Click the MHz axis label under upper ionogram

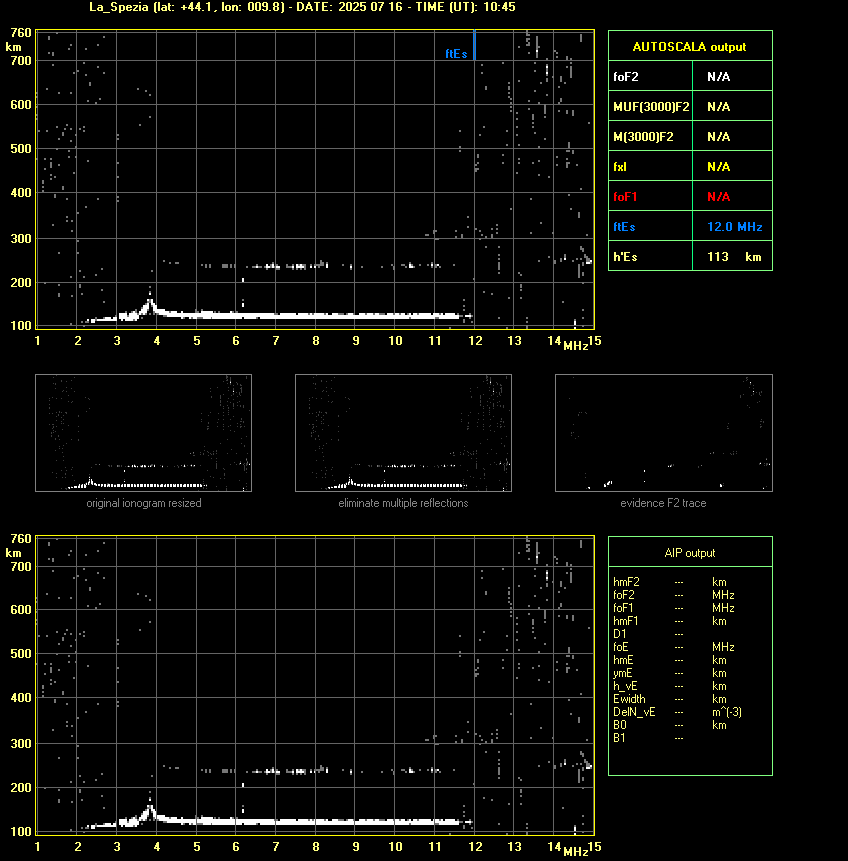[x=576, y=345]
